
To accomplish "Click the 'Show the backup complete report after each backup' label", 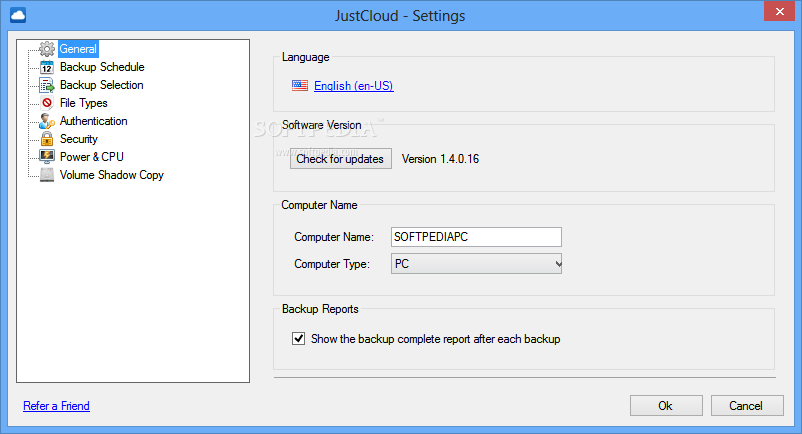I will pos(436,339).
